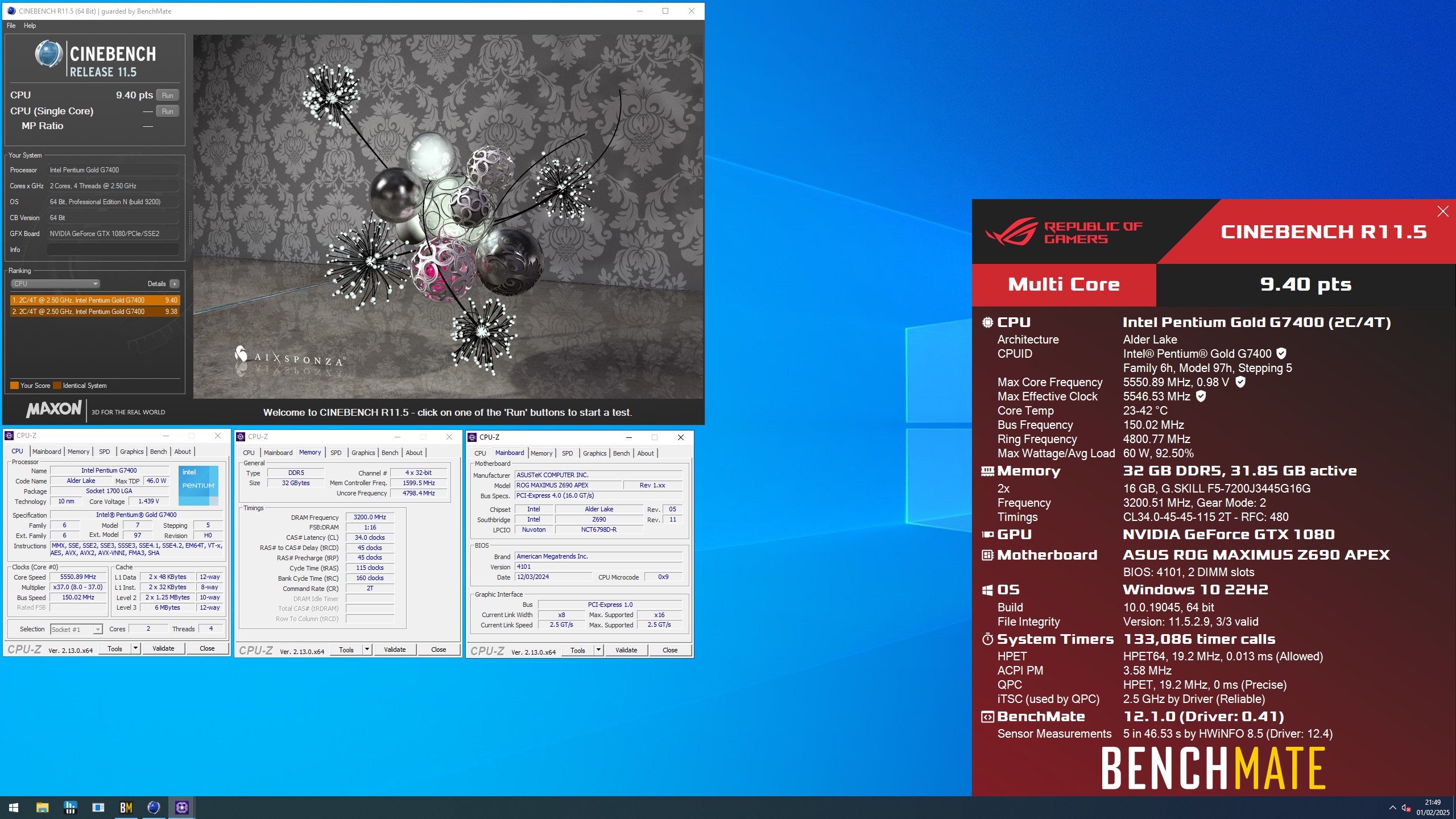Expand Tools dropdown arrow in right CPU-Z window
This screenshot has width=1456, height=819.
point(598,651)
